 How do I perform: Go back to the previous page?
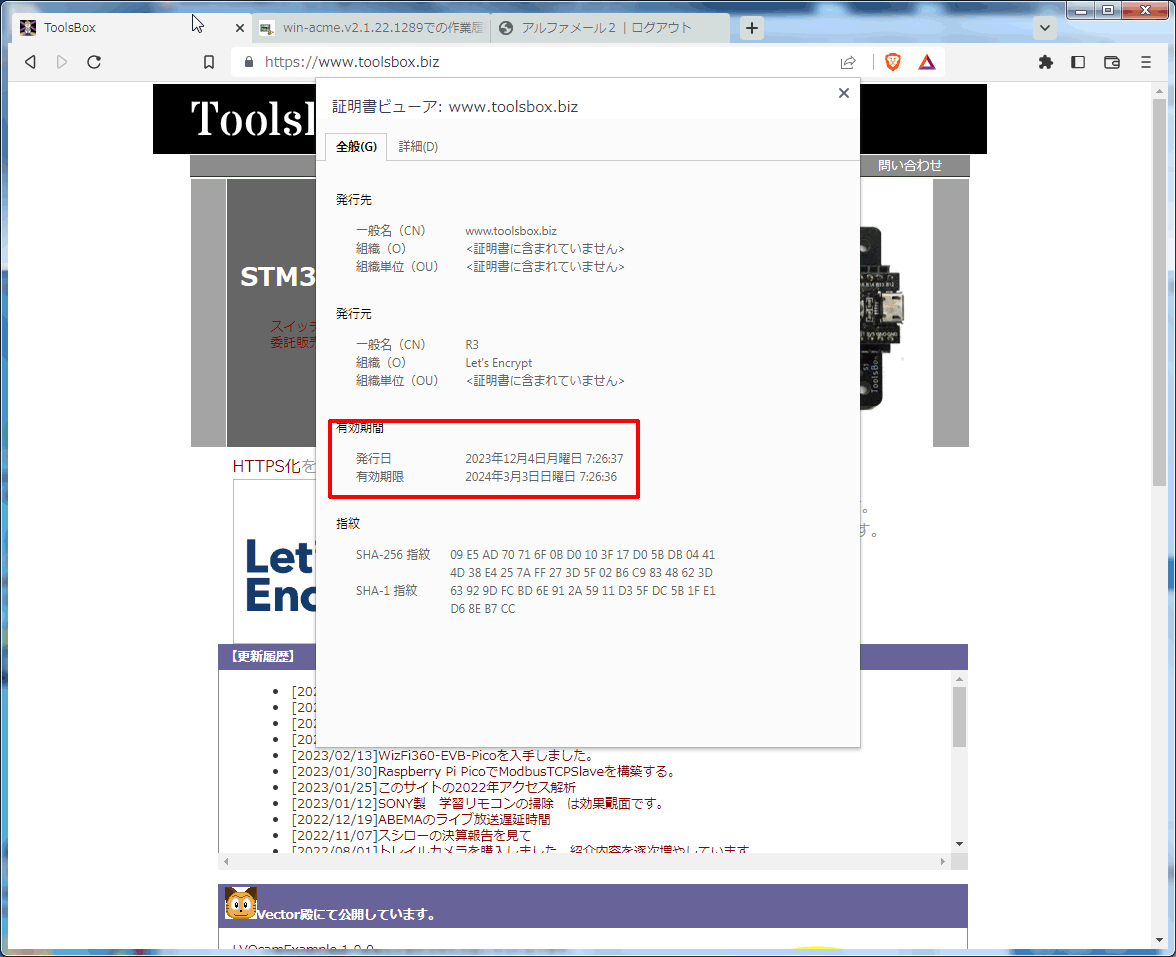pos(30,62)
